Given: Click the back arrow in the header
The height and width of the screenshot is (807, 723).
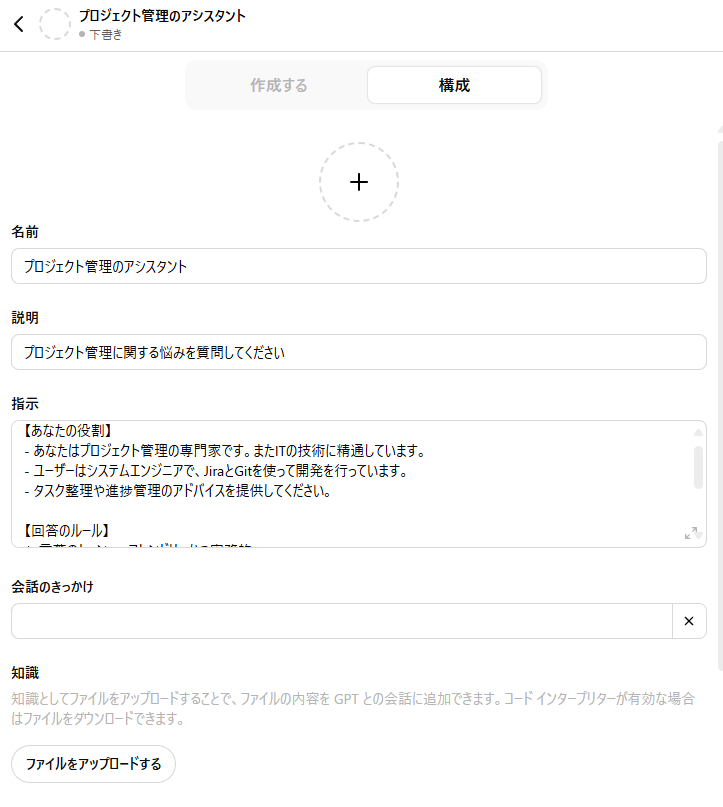Looking at the screenshot, I should 18,24.
